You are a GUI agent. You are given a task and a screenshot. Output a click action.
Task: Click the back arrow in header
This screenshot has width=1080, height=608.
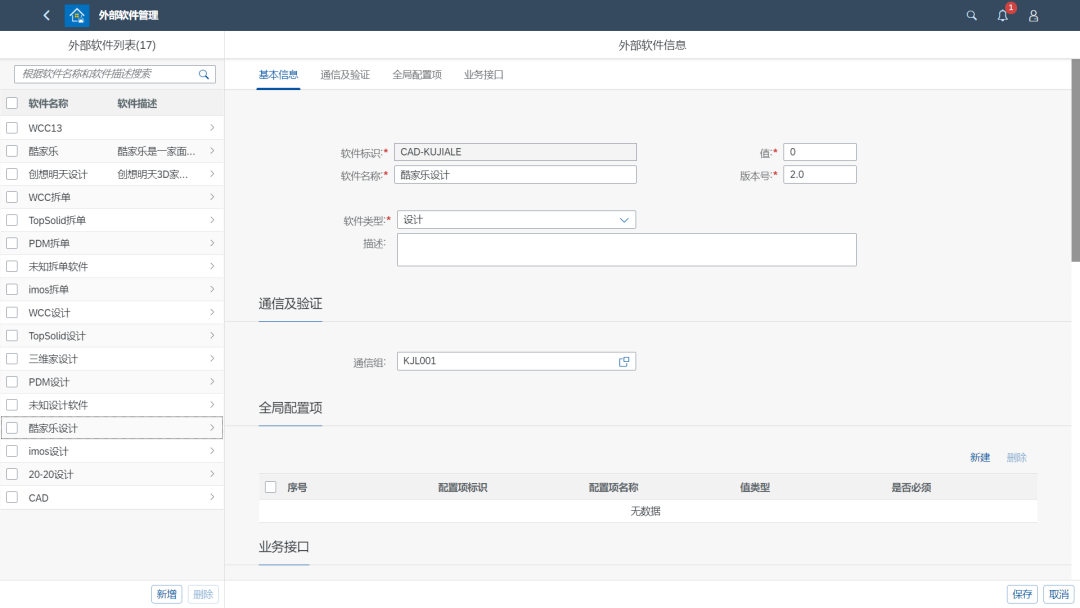[x=46, y=15]
